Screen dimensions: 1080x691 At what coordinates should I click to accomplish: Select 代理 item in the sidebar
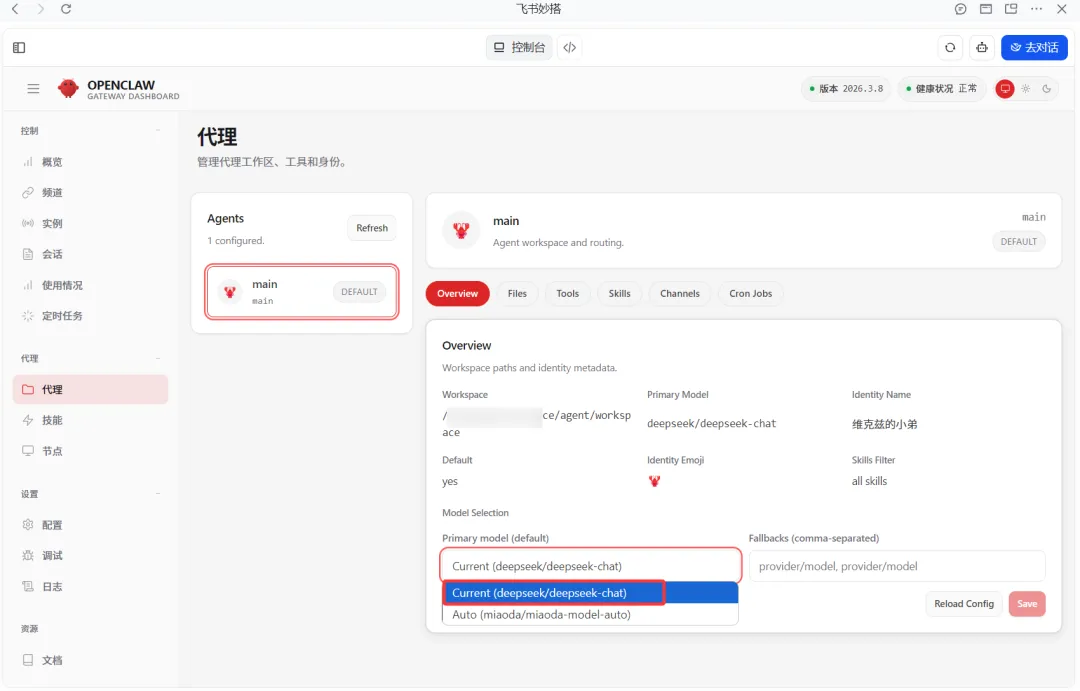(x=90, y=389)
